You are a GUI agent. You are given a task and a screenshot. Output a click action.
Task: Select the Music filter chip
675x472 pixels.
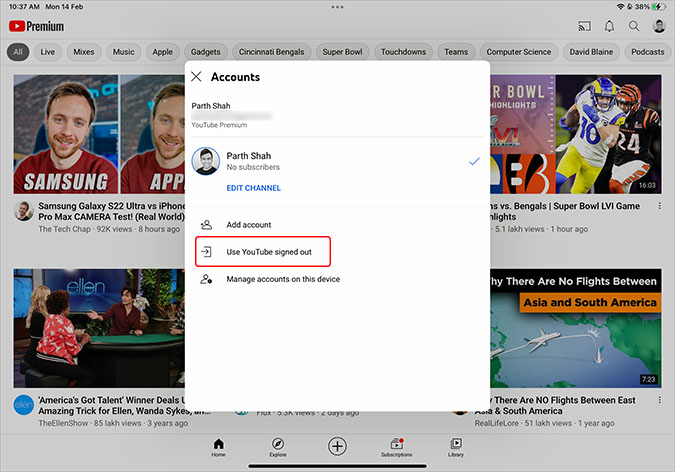124,52
